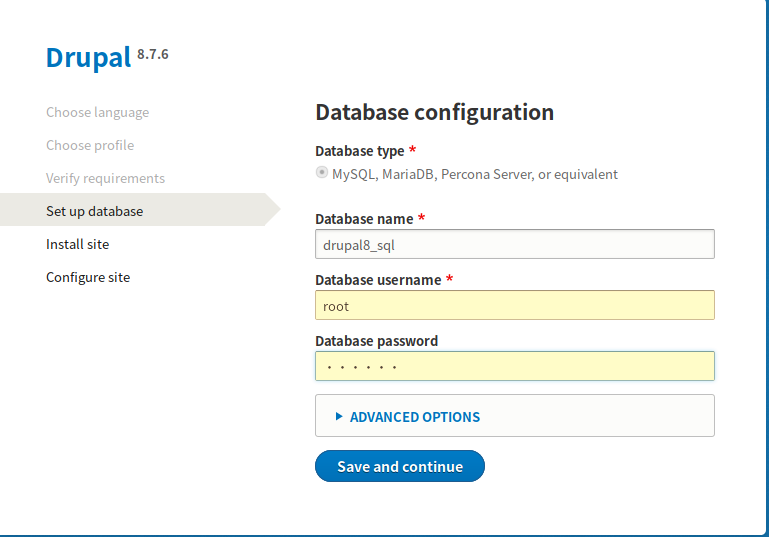Click the MySQL, MariaDB, Percona Server option label
Viewport: 769px width, 537px height.
[x=475, y=175]
